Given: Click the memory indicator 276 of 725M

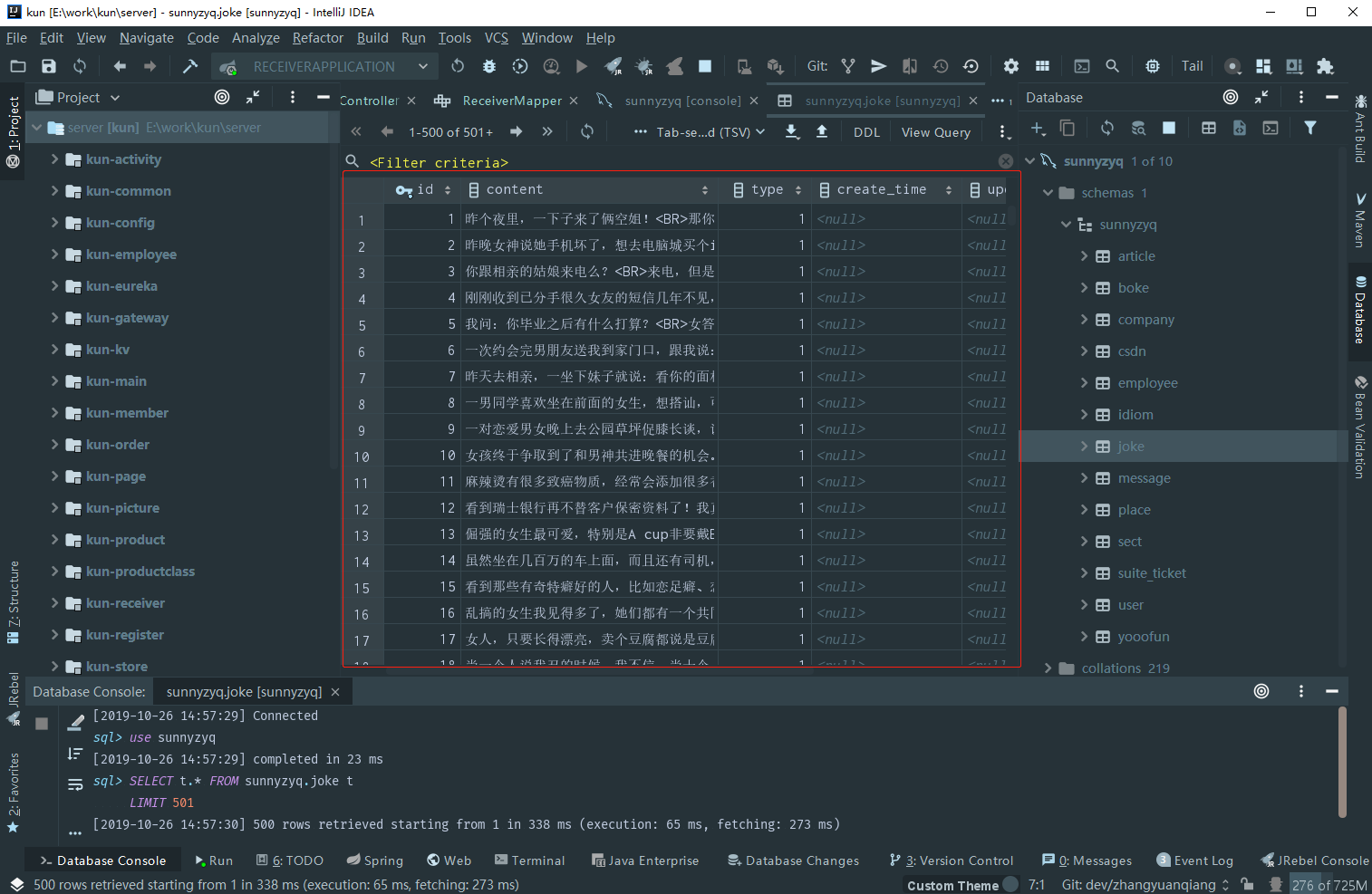Looking at the screenshot, I should pyautogui.click(x=1329, y=885).
